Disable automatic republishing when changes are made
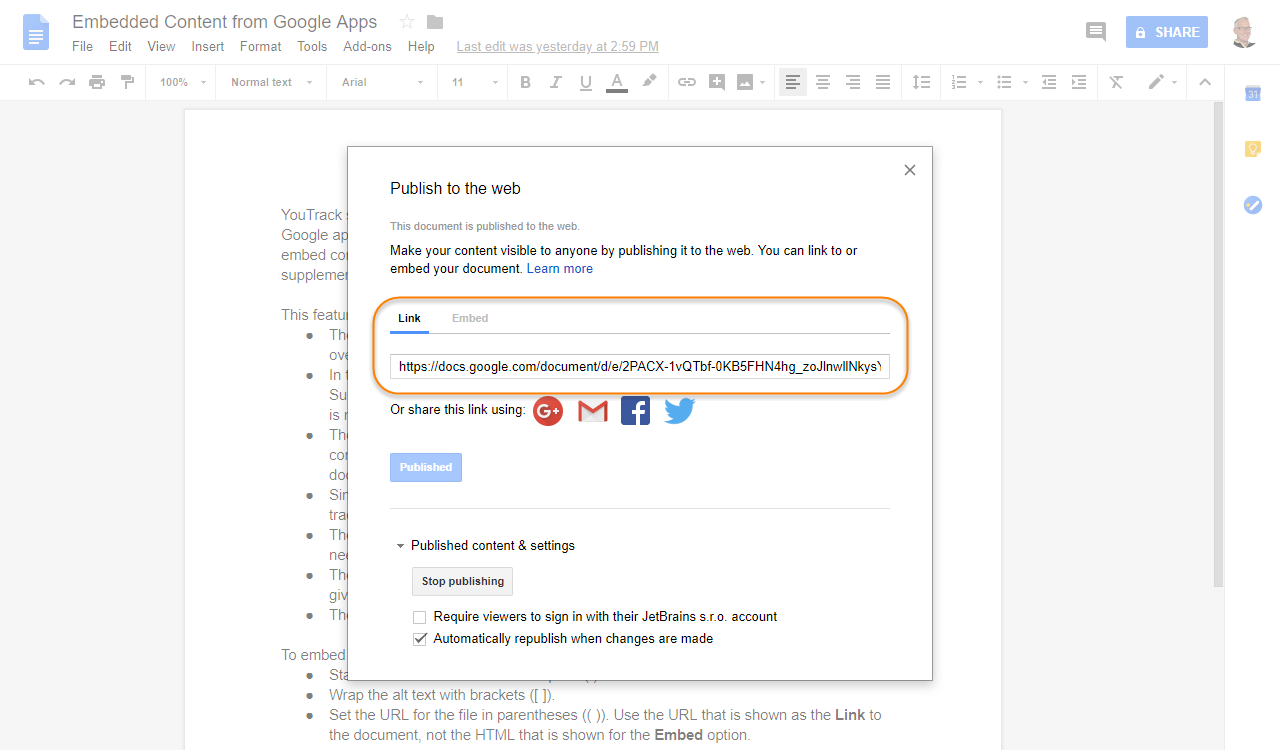Image resolution: width=1280 pixels, height=750 pixels. click(420, 638)
